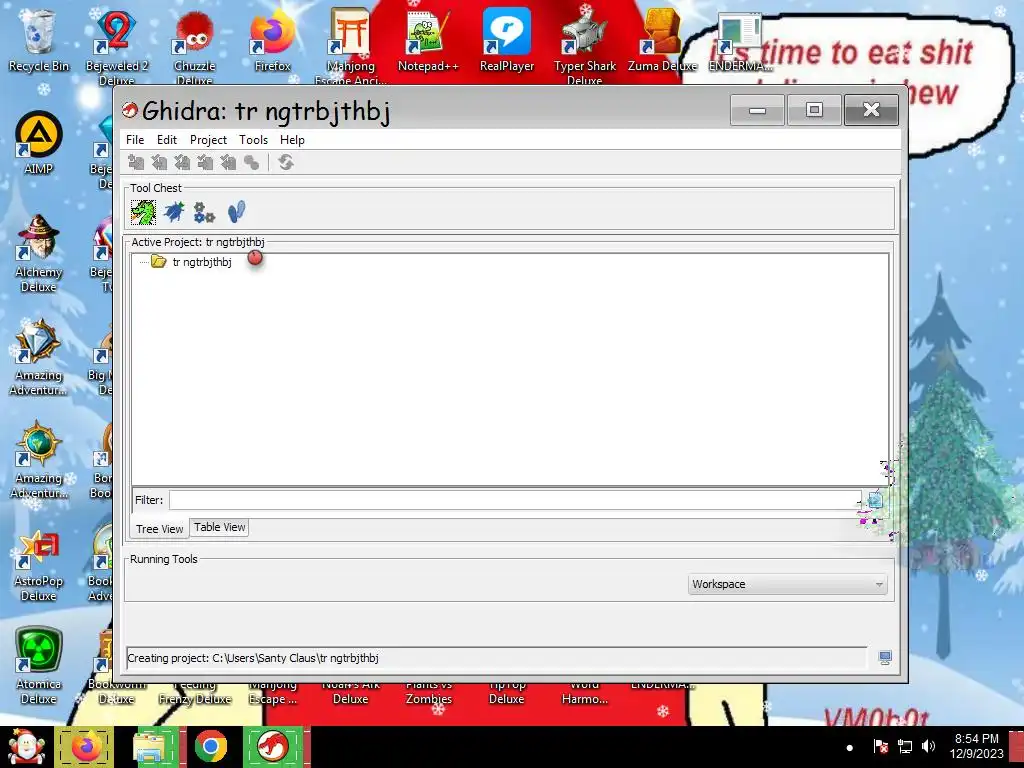
Task: Launch the CodeBrowser dragon tool
Action: 143,212
